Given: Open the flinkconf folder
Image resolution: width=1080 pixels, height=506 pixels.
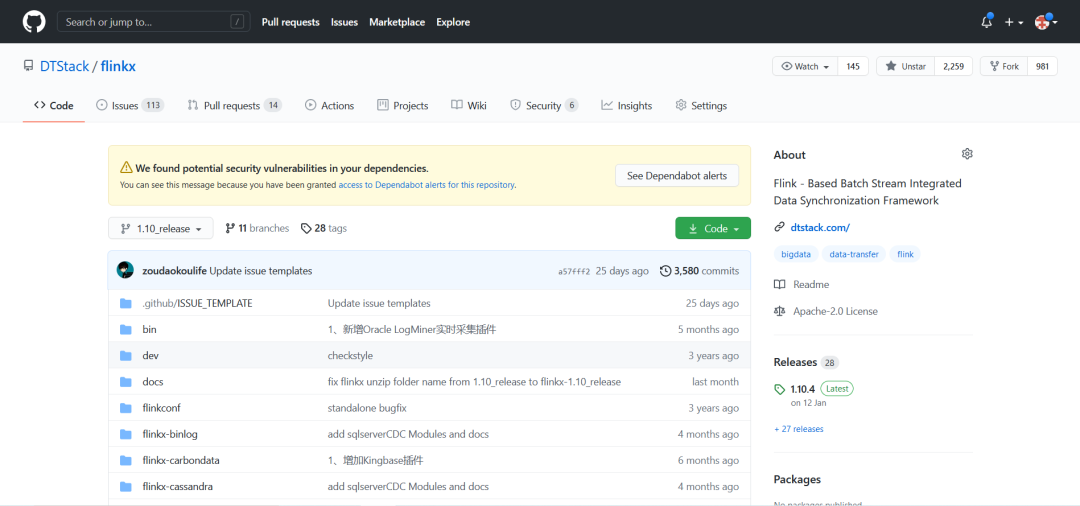Looking at the screenshot, I should pos(161,408).
